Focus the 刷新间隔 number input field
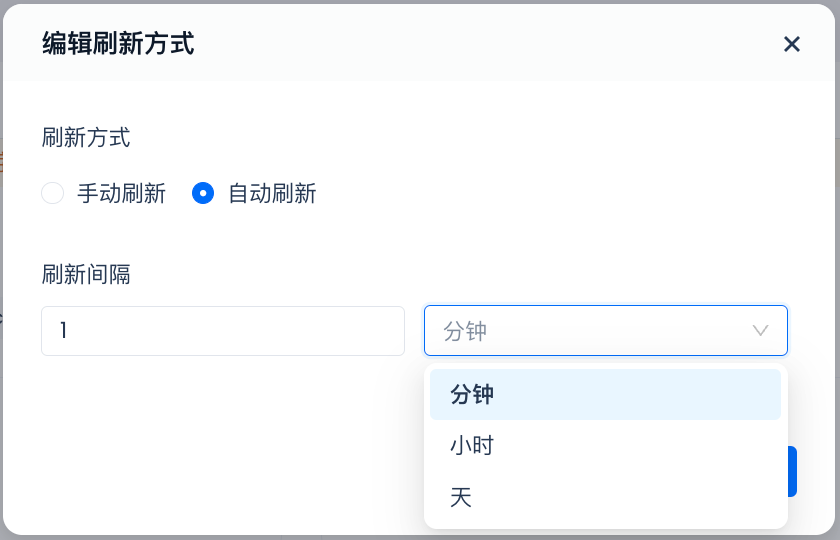 (222, 331)
